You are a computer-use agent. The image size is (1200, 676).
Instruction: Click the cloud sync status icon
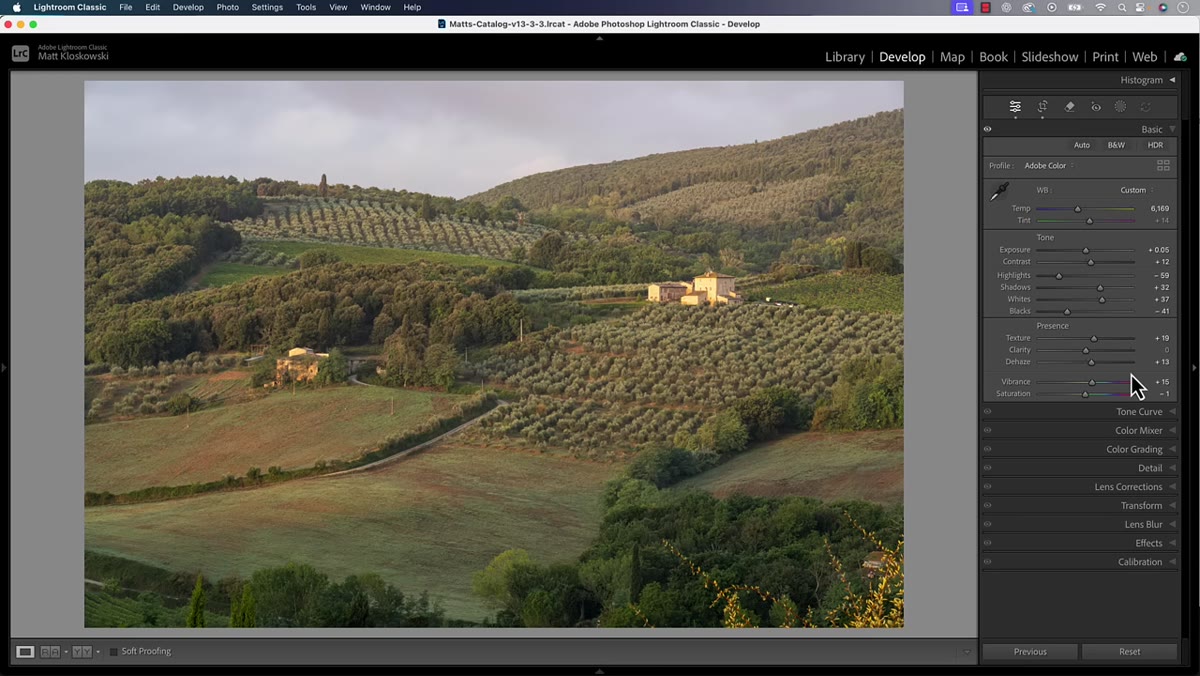coord(1180,57)
